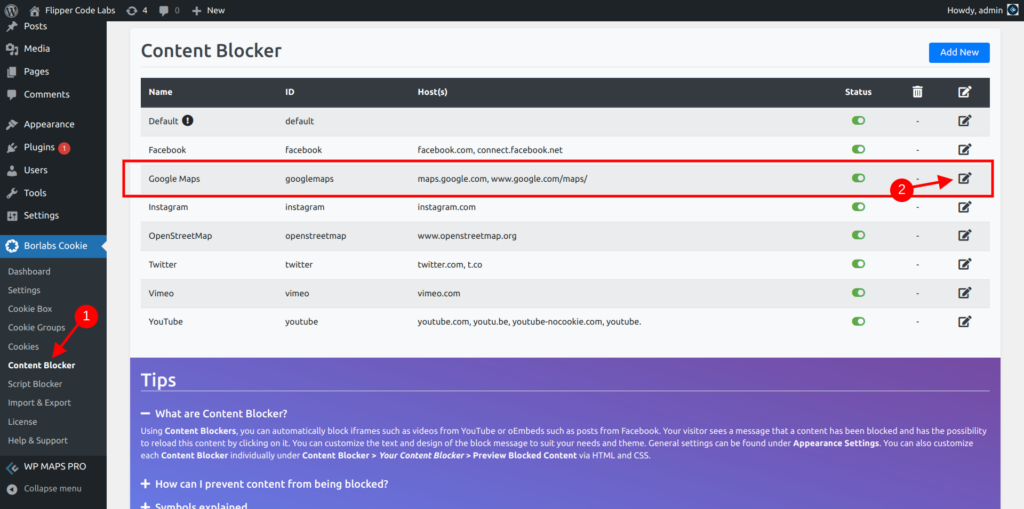Disable the YouTube status toggle
The height and width of the screenshot is (509, 1024).
click(858, 321)
